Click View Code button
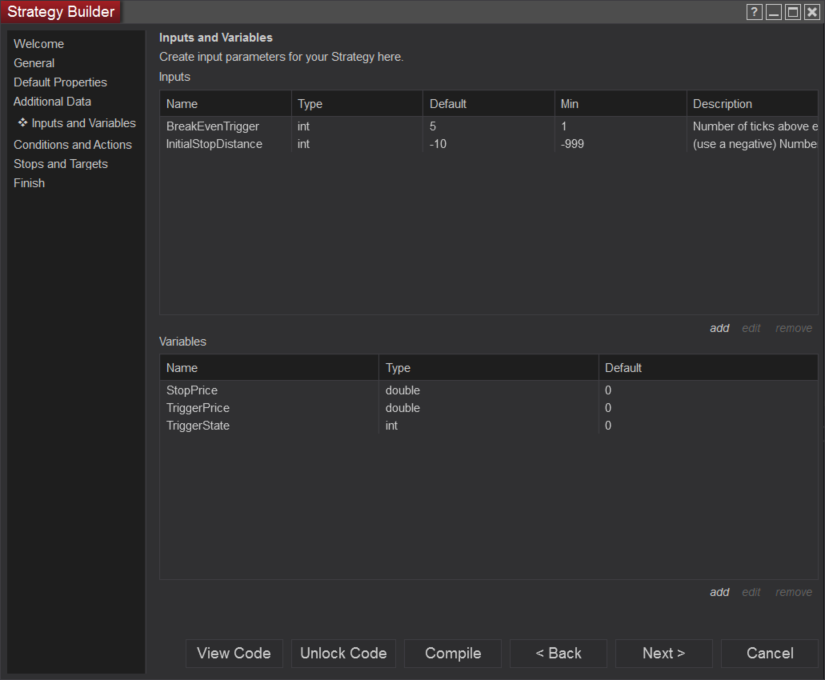This screenshot has width=825, height=680. (x=234, y=653)
